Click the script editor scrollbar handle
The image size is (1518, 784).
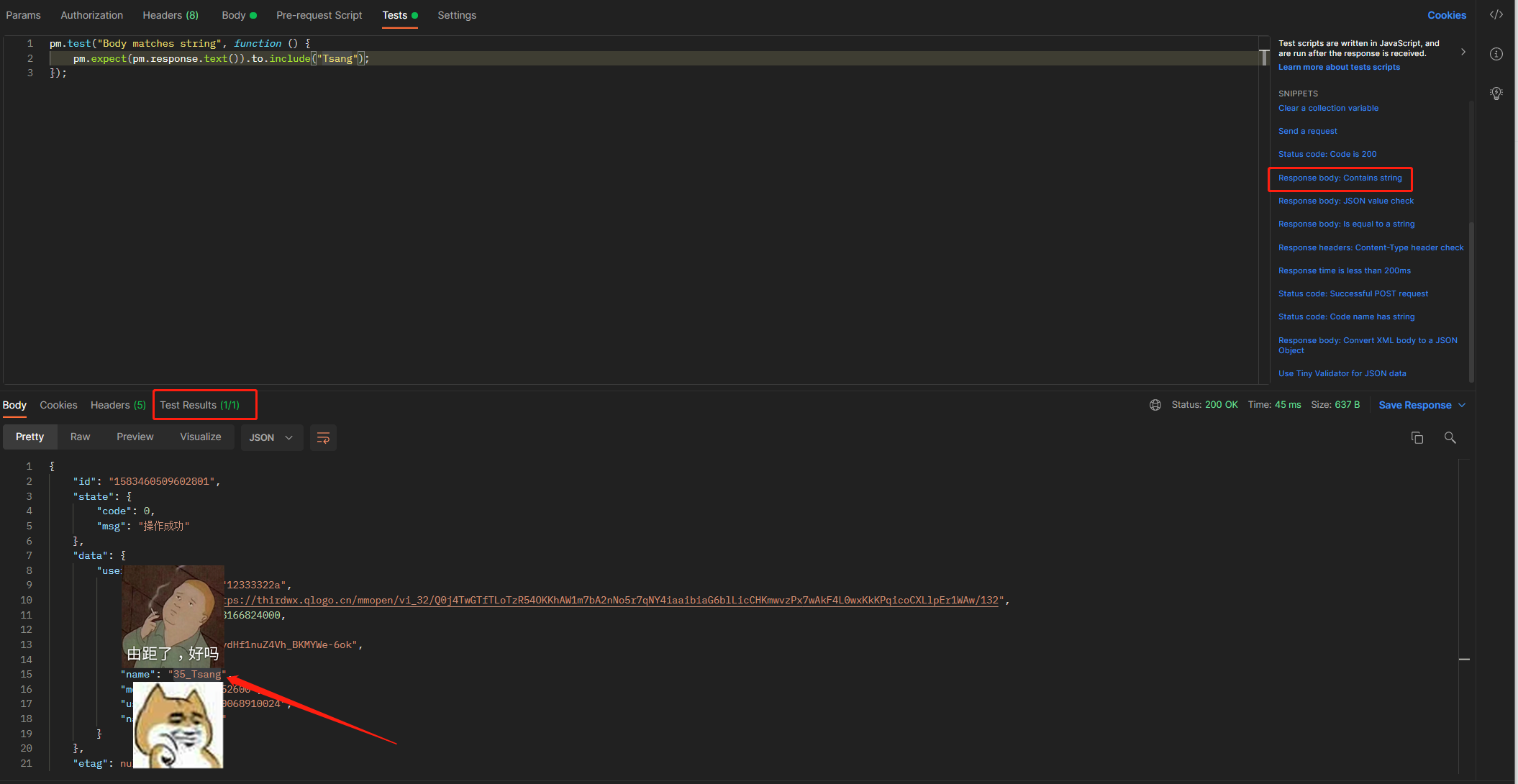tap(1264, 58)
